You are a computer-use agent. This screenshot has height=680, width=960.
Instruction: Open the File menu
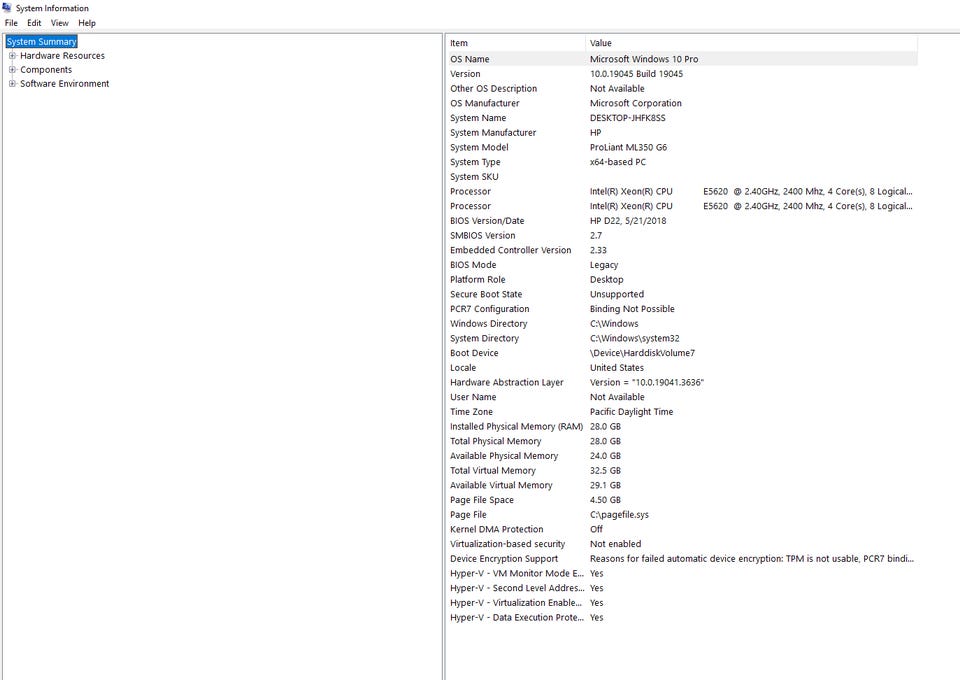point(11,23)
